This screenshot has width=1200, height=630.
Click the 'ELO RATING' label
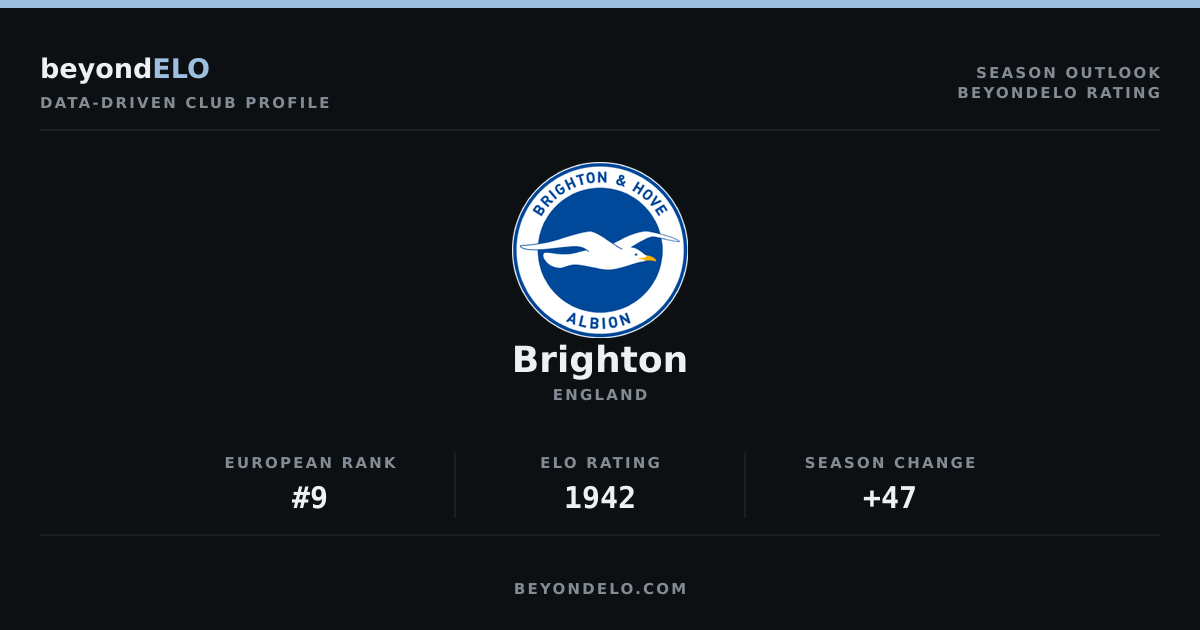601,463
